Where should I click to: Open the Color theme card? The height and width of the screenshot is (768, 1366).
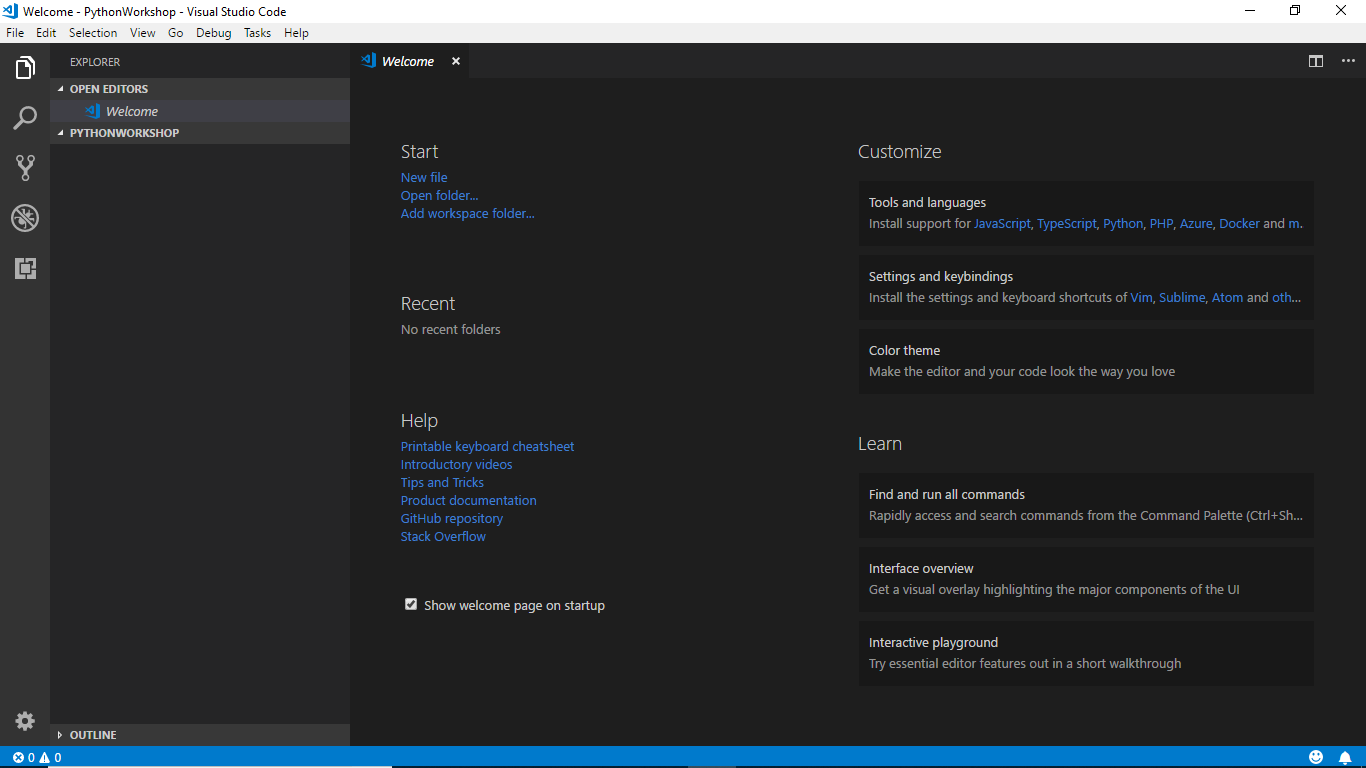[x=1086, y=361]
